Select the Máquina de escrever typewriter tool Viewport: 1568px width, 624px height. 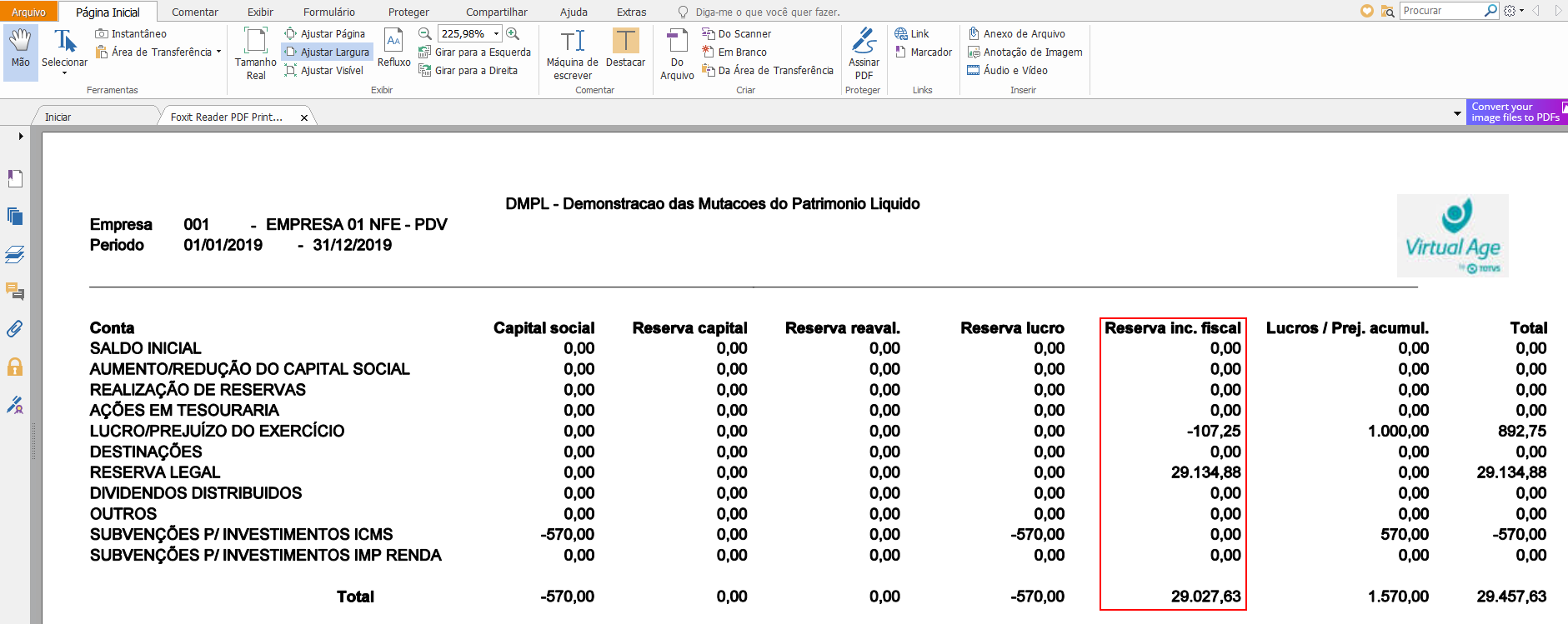[x=573, y=54]
